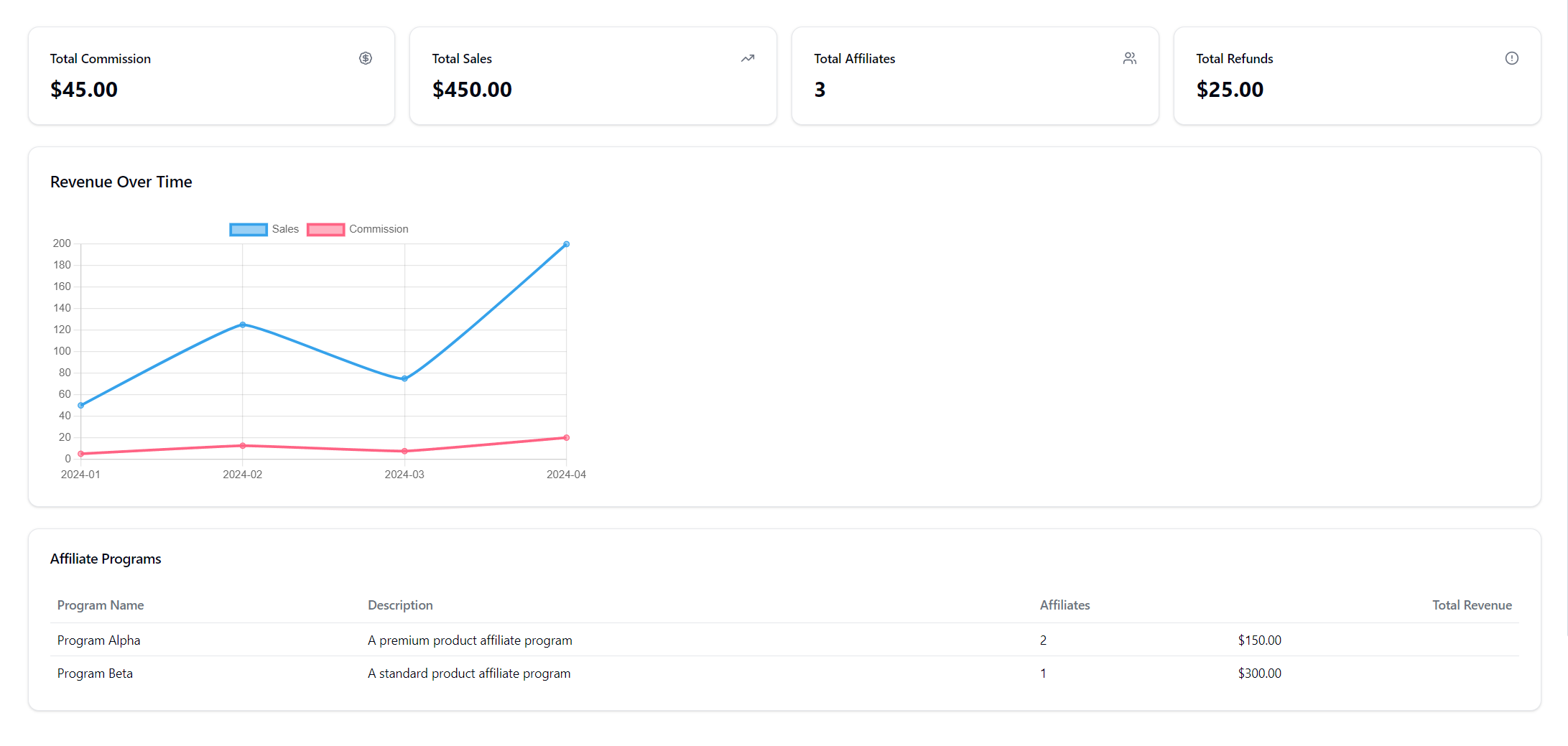
Task: Click the 2024-02 Commission data point on the chart
Action: pyautogui.click(x=243, y=445)
